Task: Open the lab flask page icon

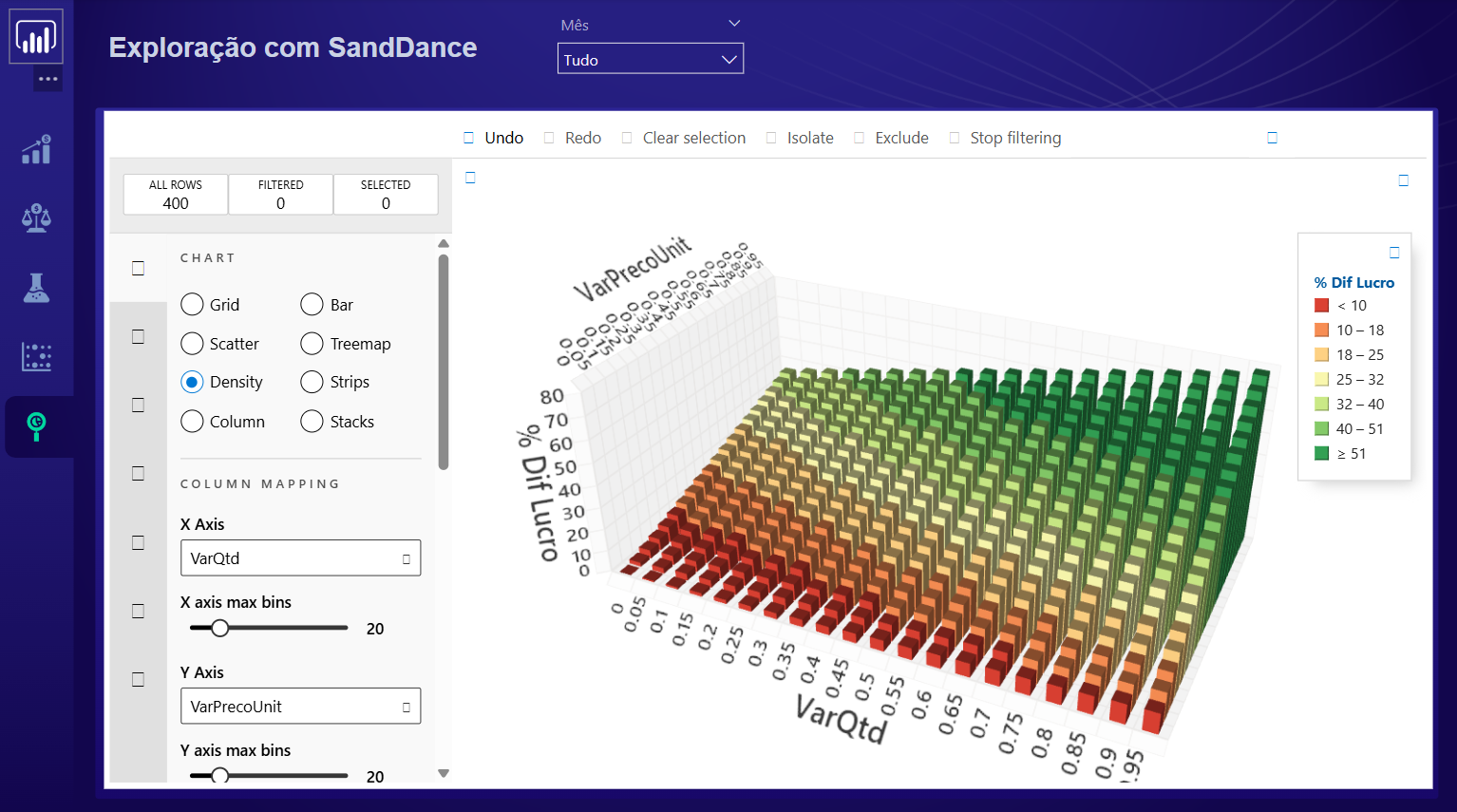Action: click(36, 288)
